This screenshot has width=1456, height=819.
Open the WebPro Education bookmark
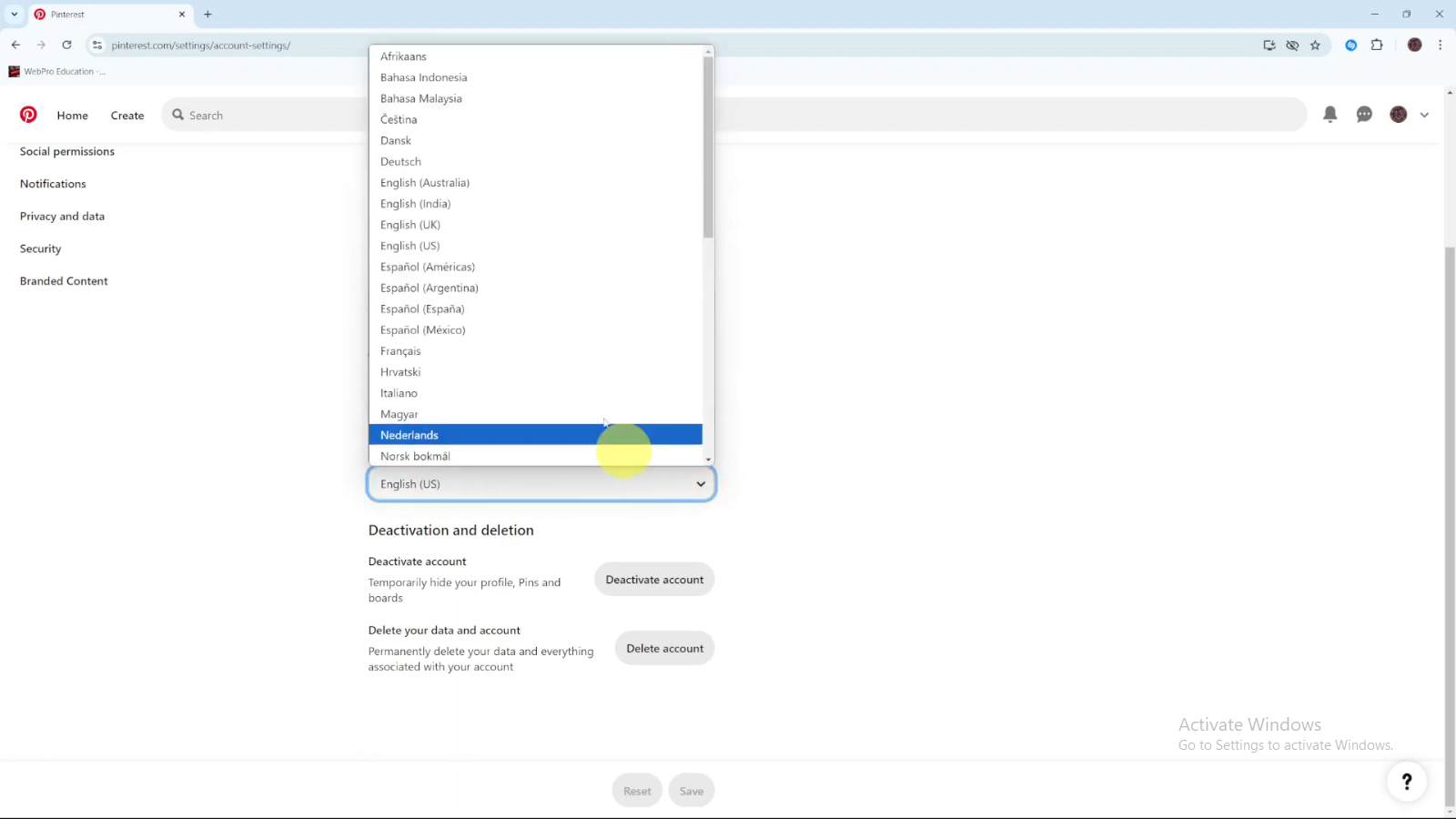tap(56, 71)
